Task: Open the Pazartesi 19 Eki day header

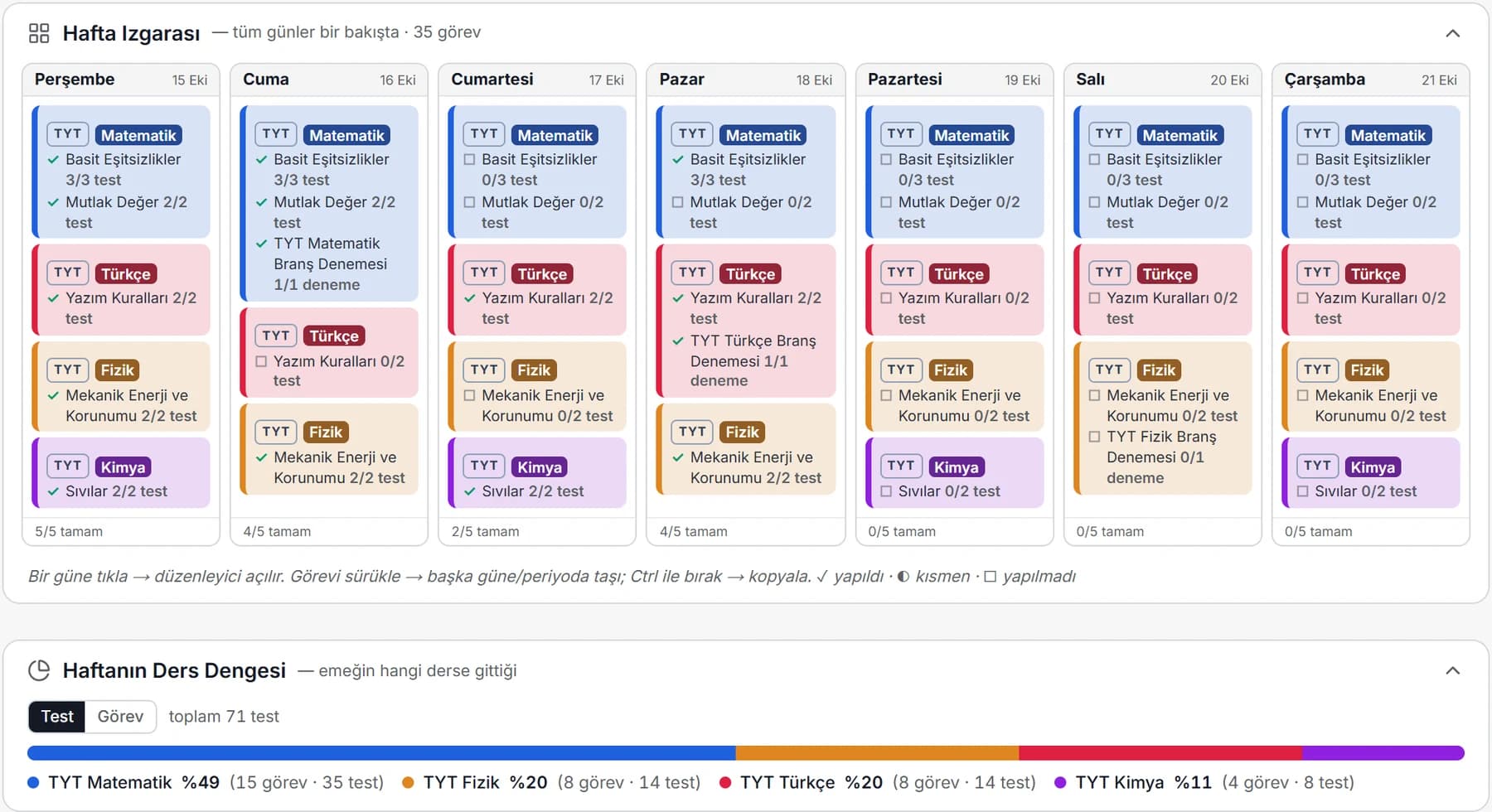Action: click(x=954, y=80)
